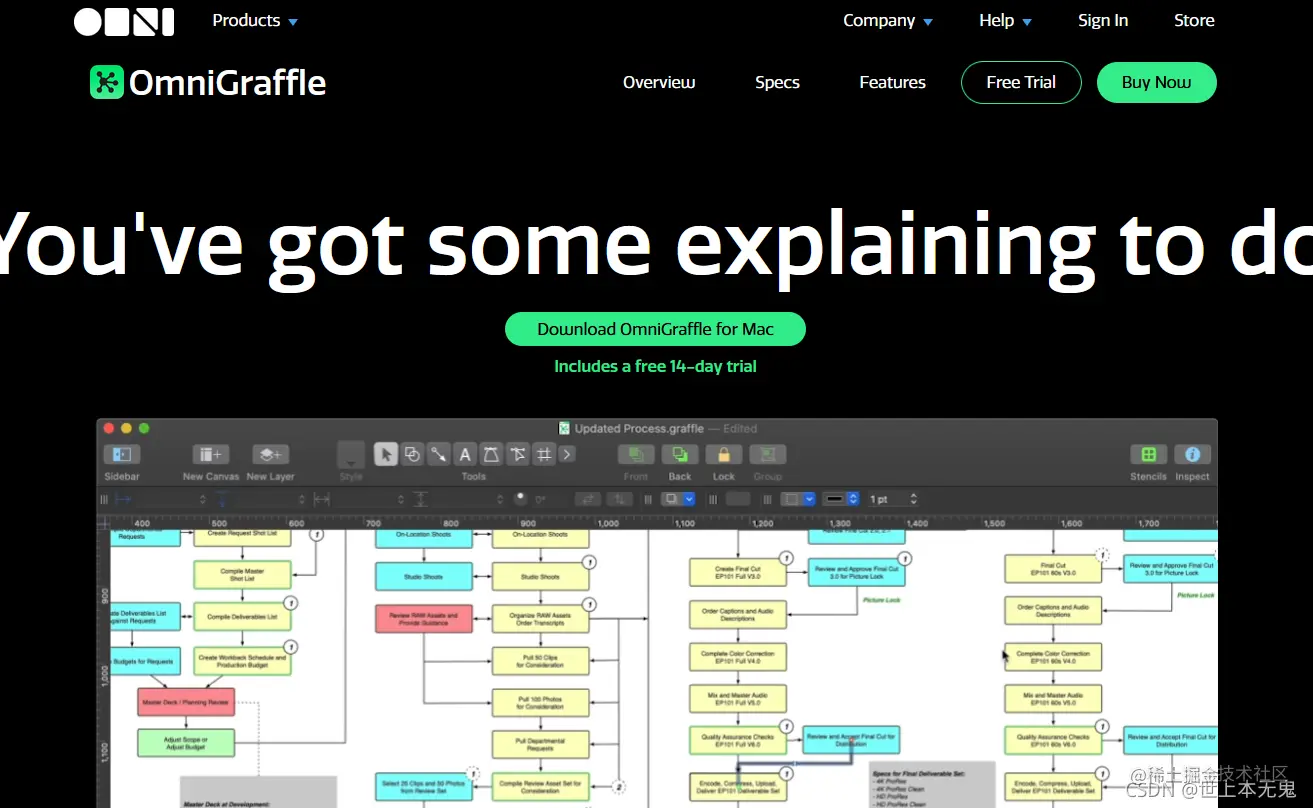Click the Lock padlock icon
Screen dimensions: 1313x808
724,454
